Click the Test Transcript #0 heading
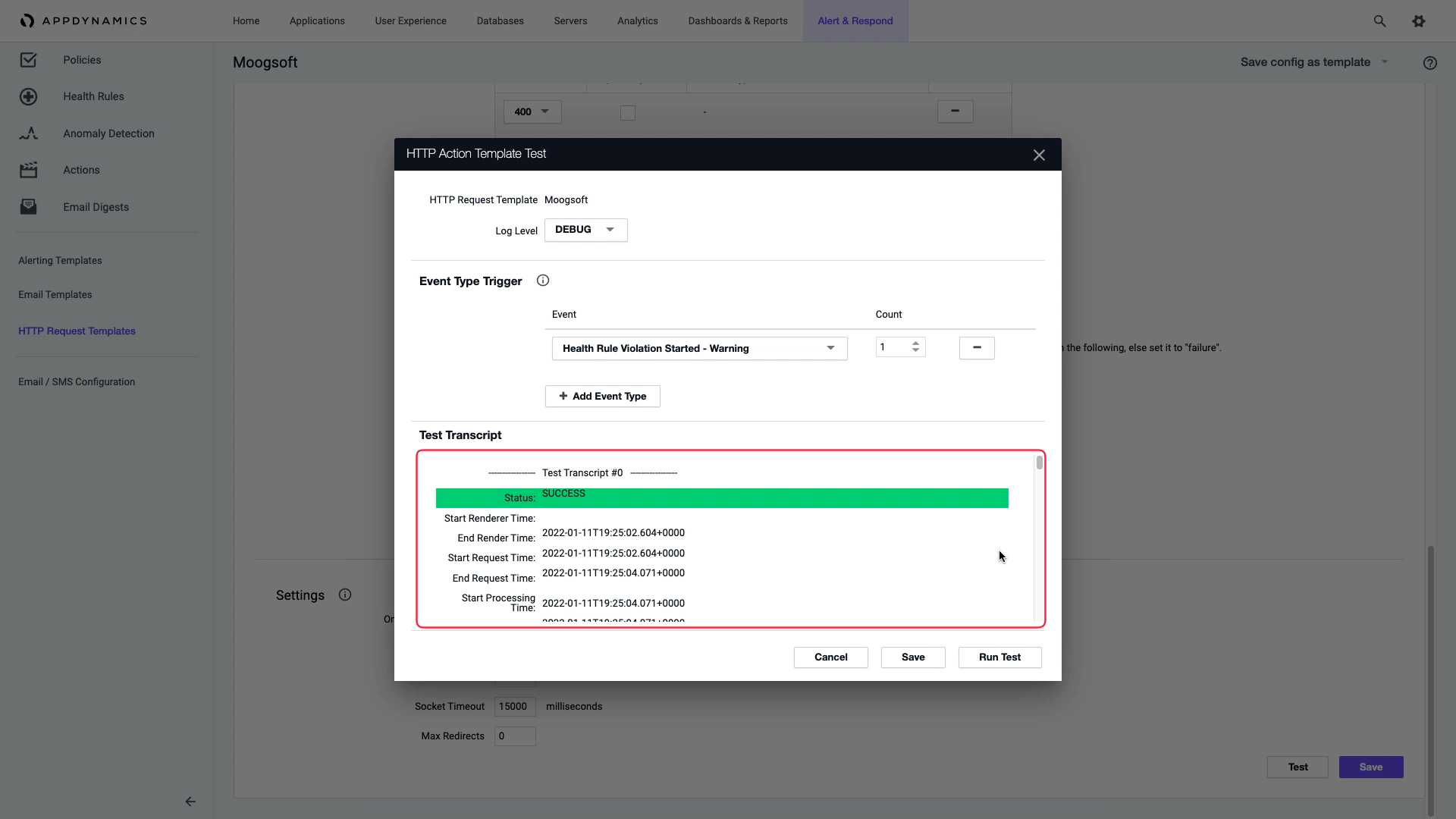 [582, 473]
